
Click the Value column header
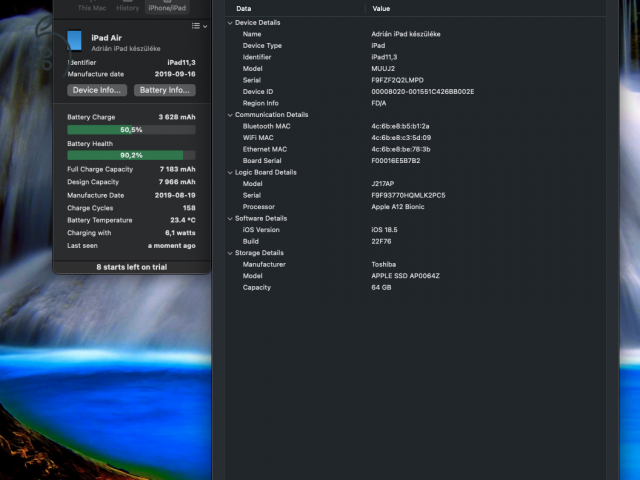tap(381, 8)
